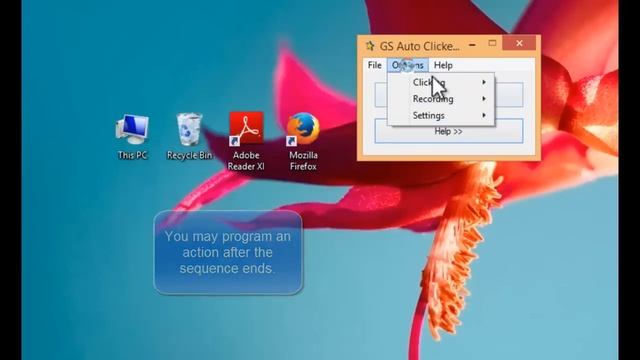Viewport: 640px width, 360px height.
Task: Click the GS Auto Clicker title icon
Action: click(x=370, y=46)
